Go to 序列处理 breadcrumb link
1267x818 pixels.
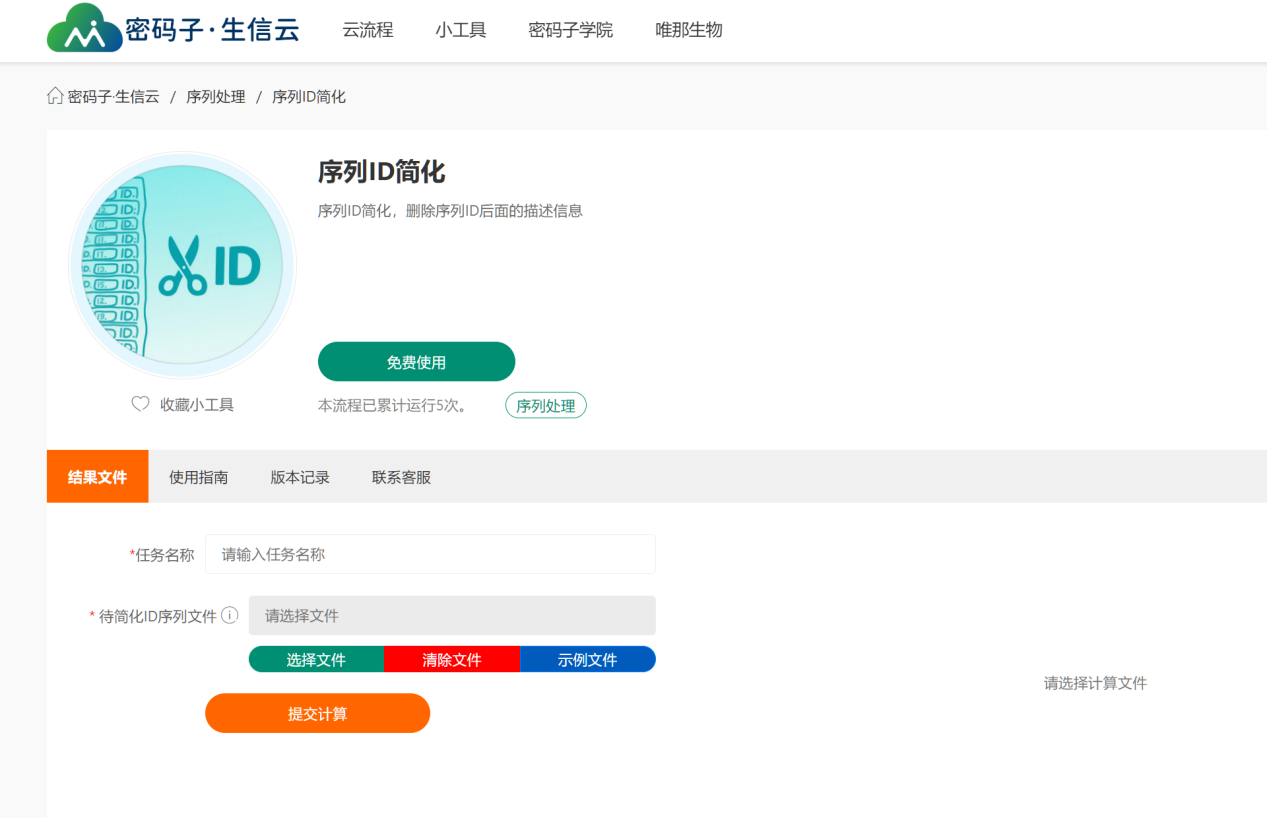click(216, 97)
